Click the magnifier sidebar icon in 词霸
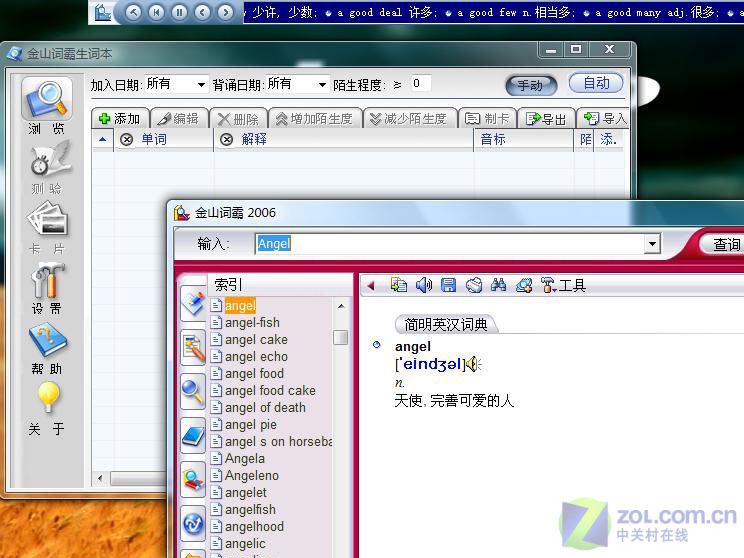 (x=193, y=392)
